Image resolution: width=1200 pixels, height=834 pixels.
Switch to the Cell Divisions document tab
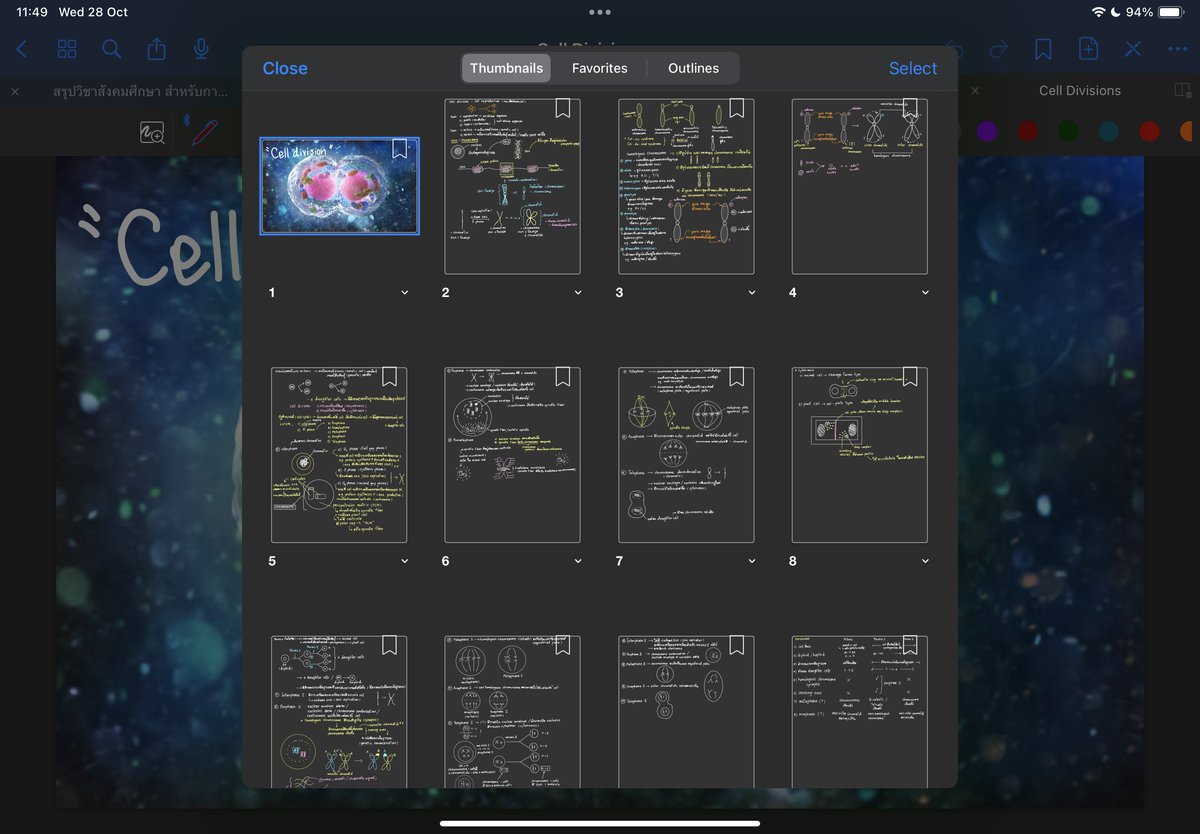(x=1080, y=91)
